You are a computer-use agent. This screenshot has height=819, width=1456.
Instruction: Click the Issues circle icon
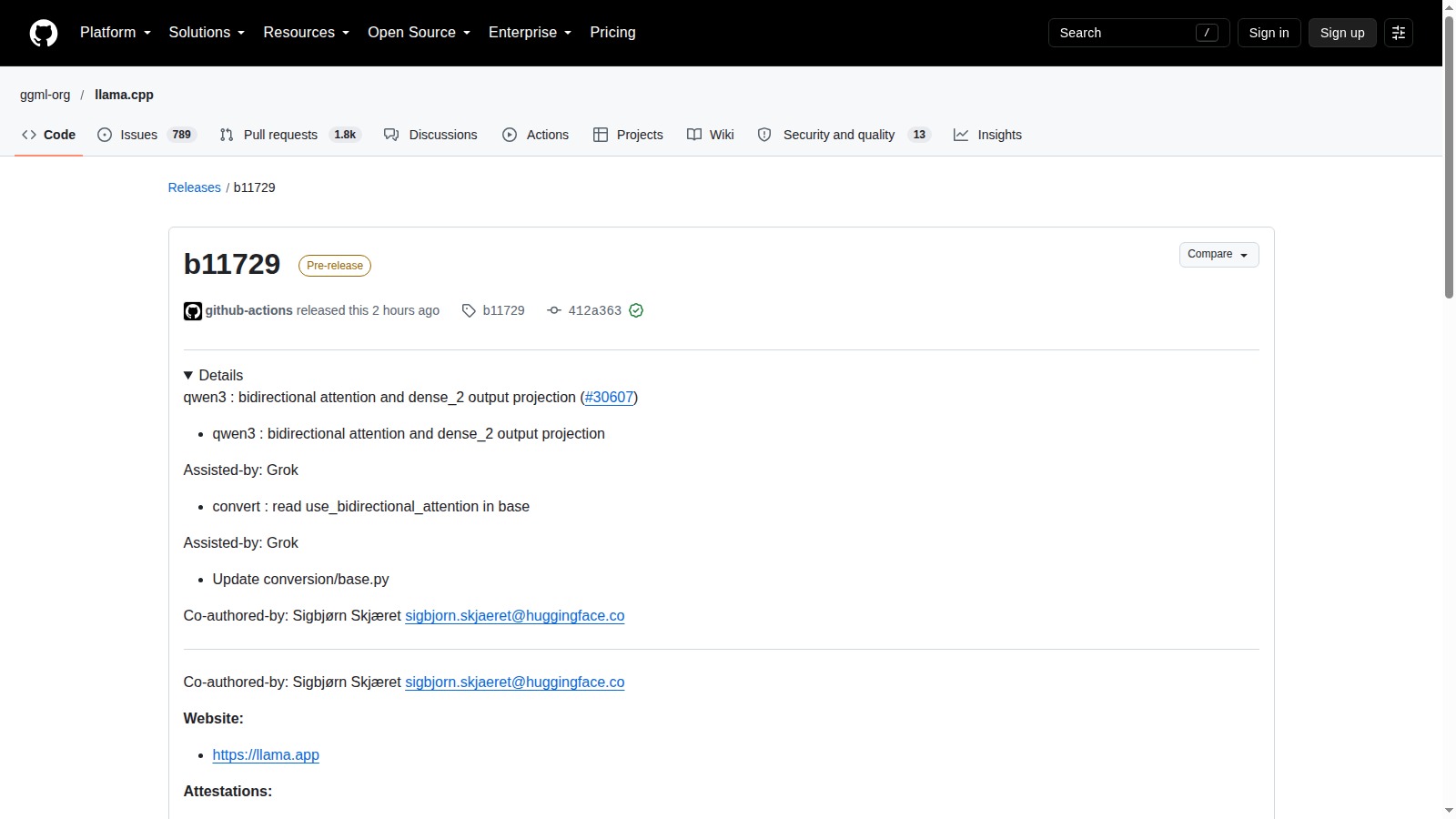tap(105, 135)
